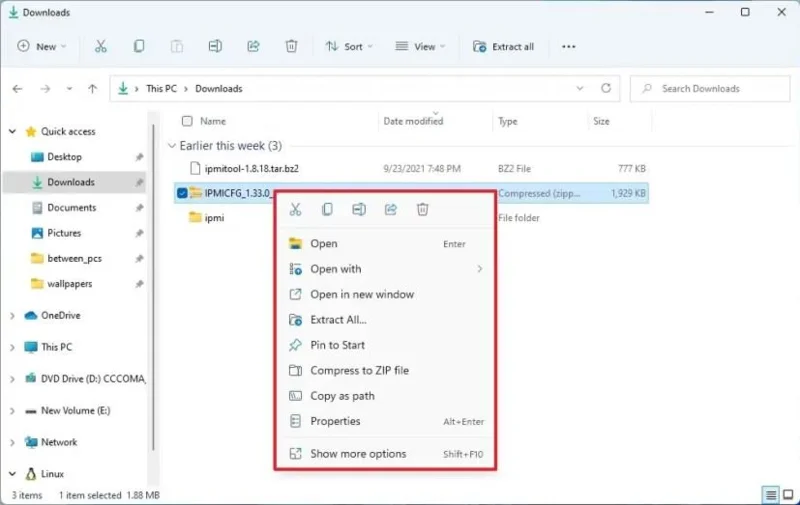Switch to Details view layout icon in status bar
The image size is (800, 505).
771,494
